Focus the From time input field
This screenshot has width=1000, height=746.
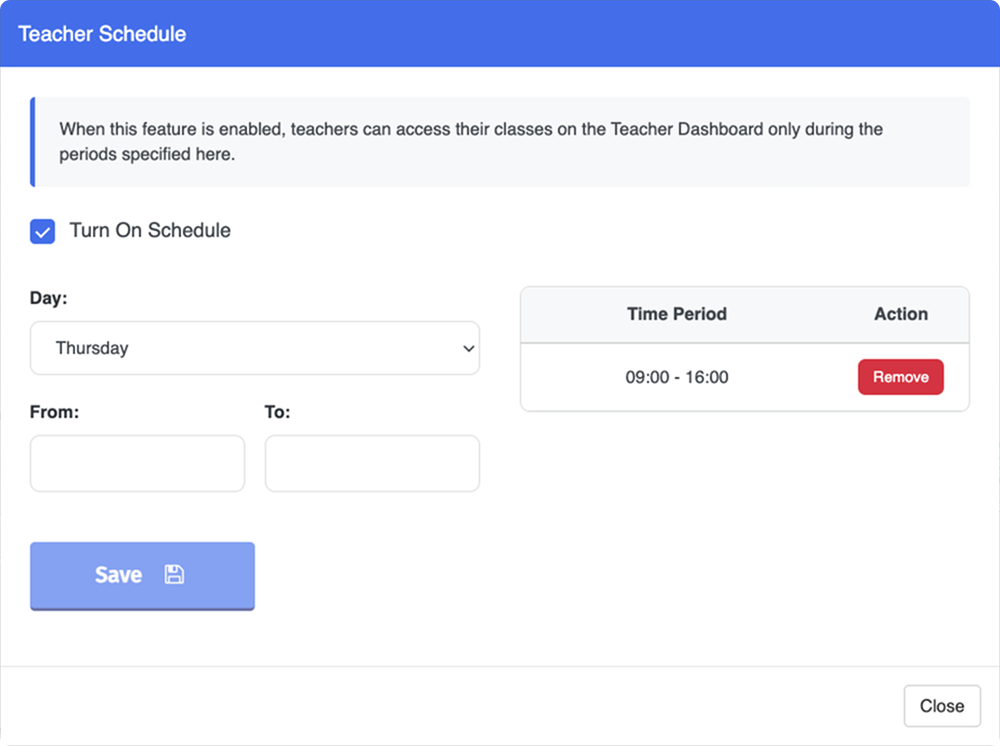[137, 464]
